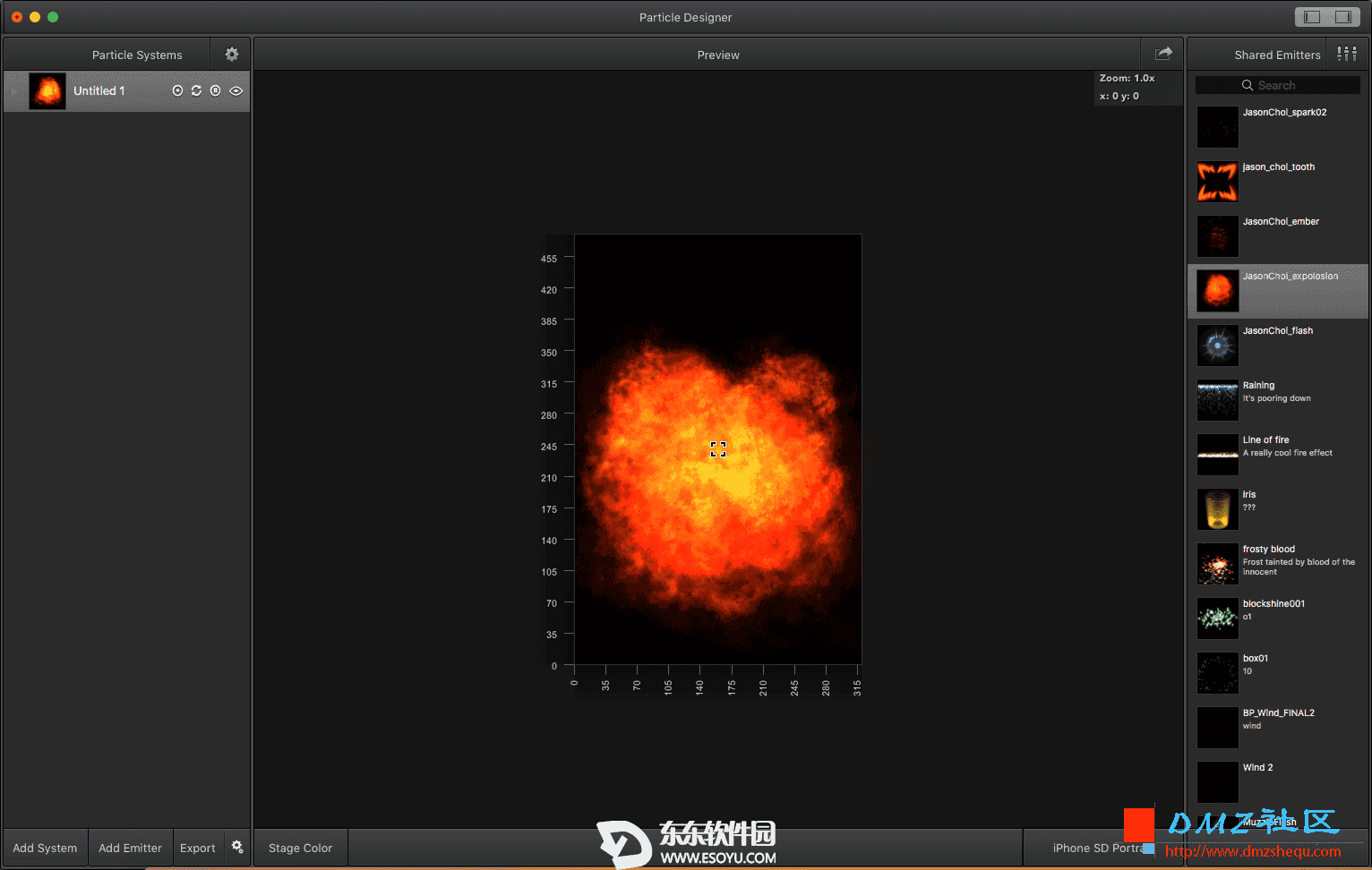Close the Particle Designer window
This screenshot has height=870, width=1372.
(x=17, y=17)
